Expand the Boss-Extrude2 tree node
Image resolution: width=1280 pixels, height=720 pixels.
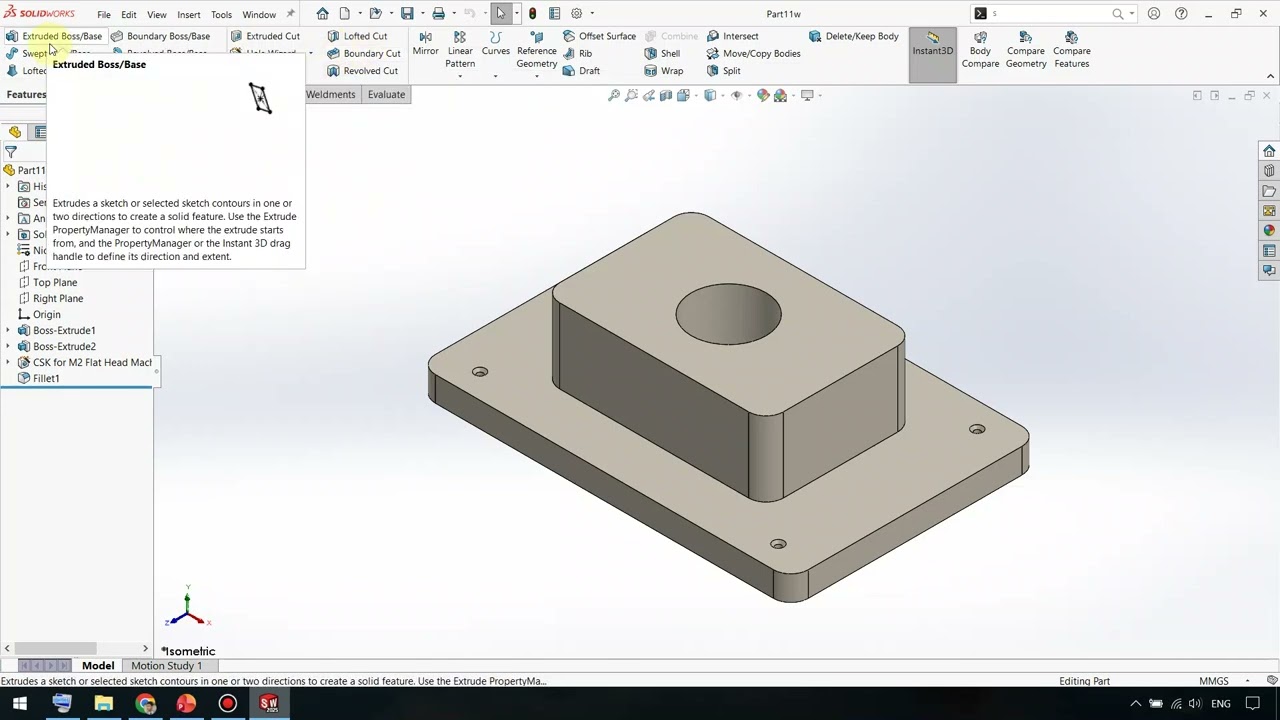(x=8, y=346)
